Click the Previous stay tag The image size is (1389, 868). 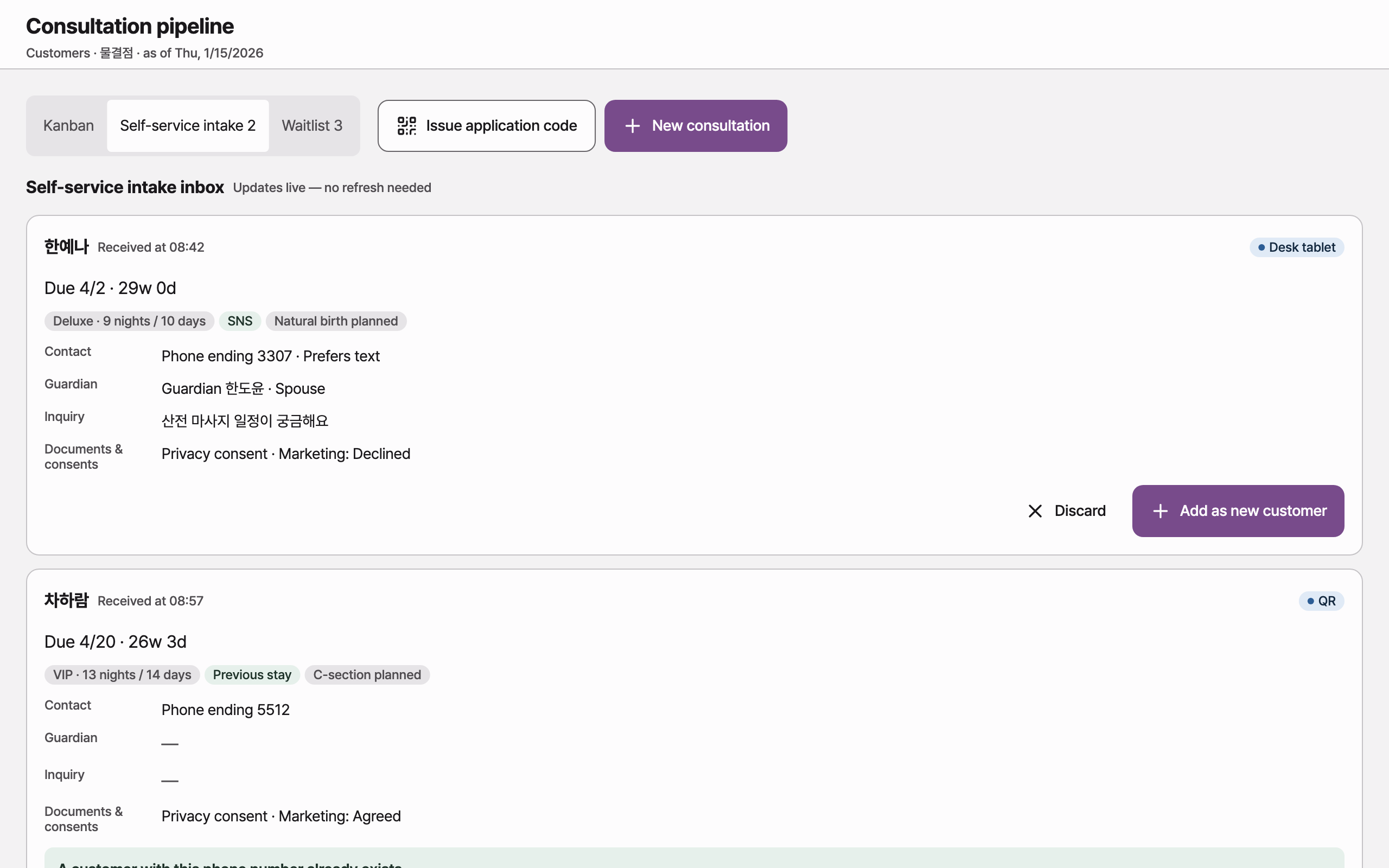(252, 674)
